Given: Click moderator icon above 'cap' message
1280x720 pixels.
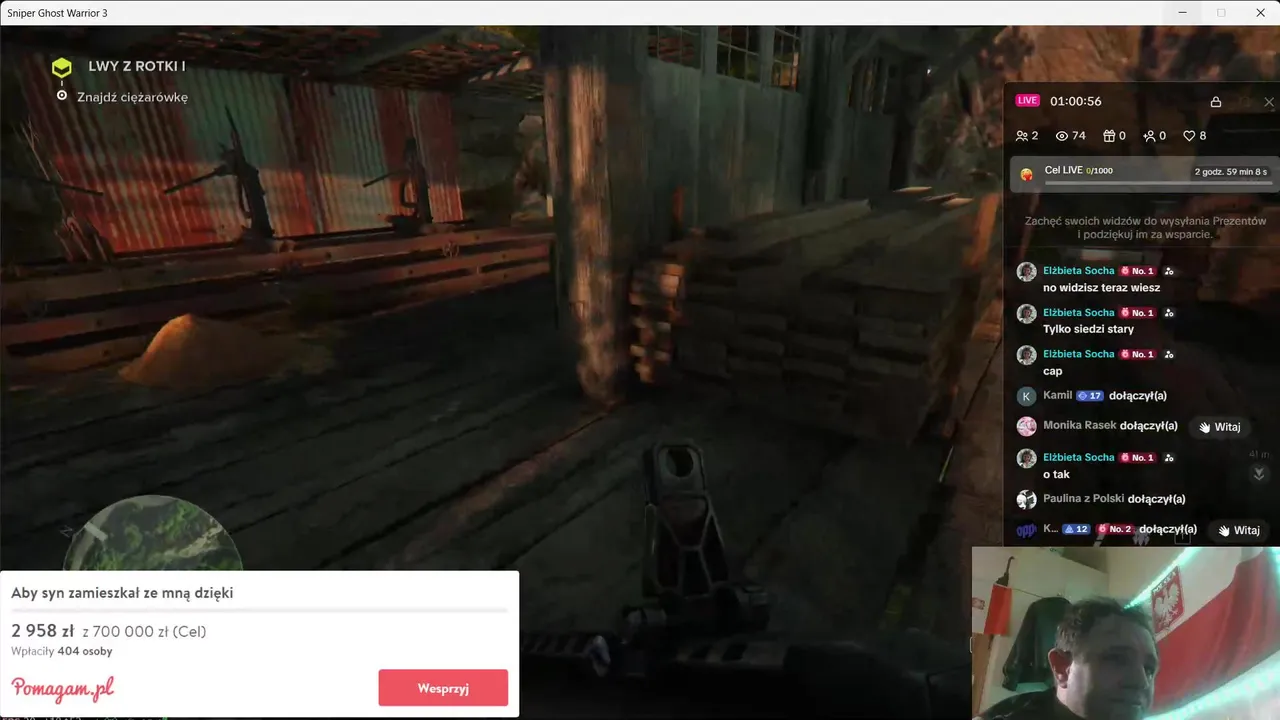Looking at the screenshot, I should click(1169, 354).
